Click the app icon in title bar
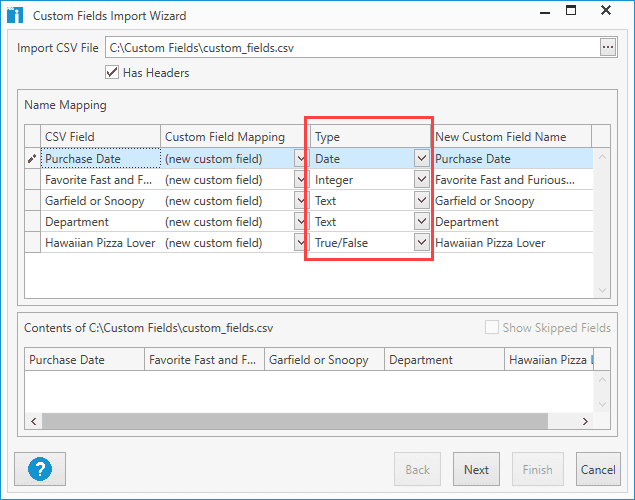The image size is (635, 500). (x=15, y=15)
